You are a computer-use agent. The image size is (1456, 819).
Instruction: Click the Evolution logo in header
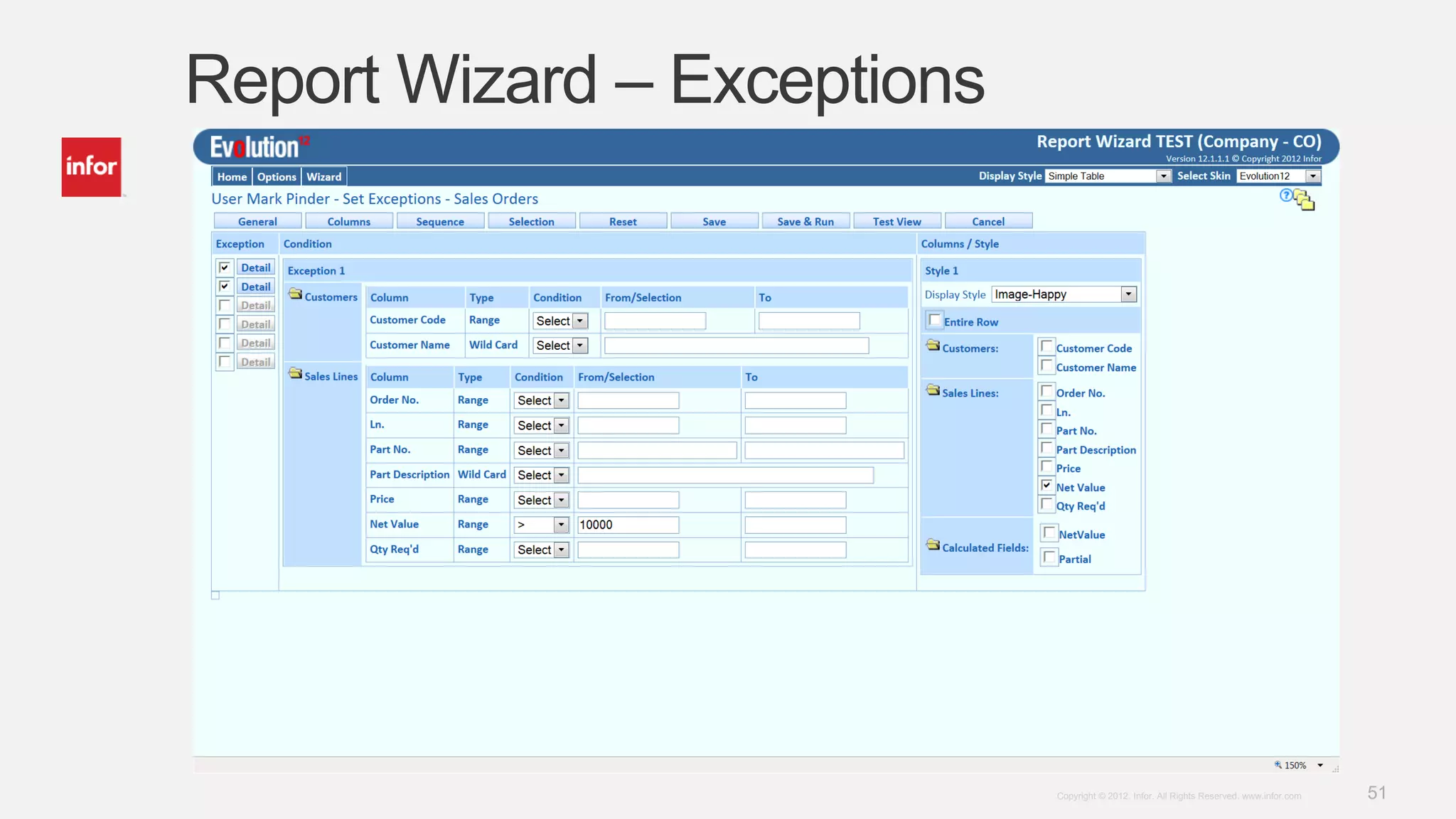pos(259,147)
